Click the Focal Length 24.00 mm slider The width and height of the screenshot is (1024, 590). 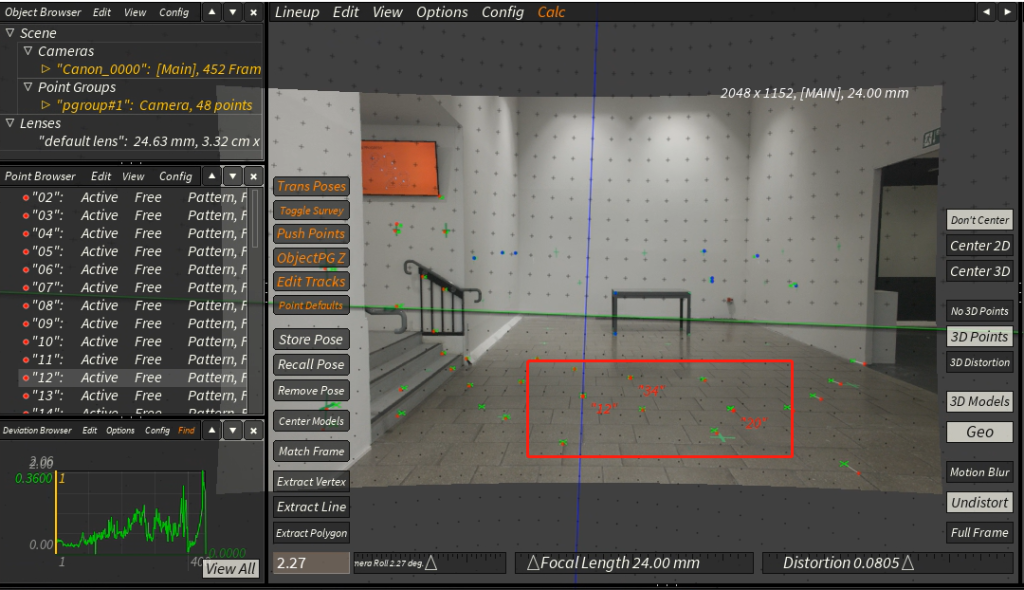[634, 563]
